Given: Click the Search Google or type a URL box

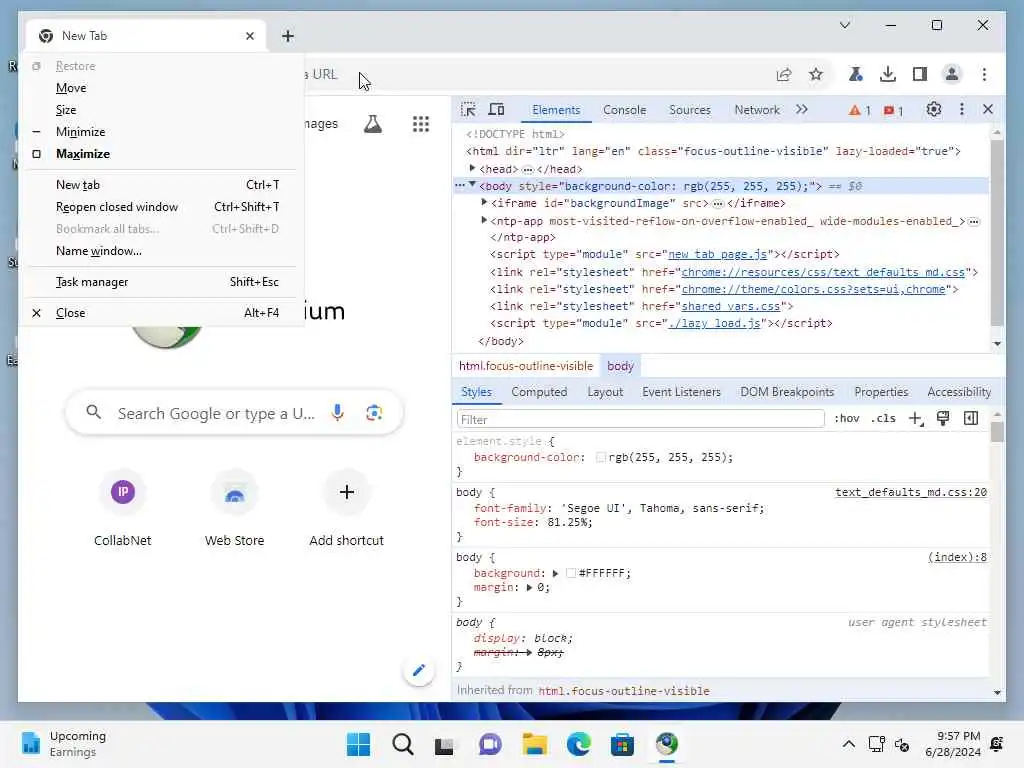Looking at the screenshot, I should point(234,413).
